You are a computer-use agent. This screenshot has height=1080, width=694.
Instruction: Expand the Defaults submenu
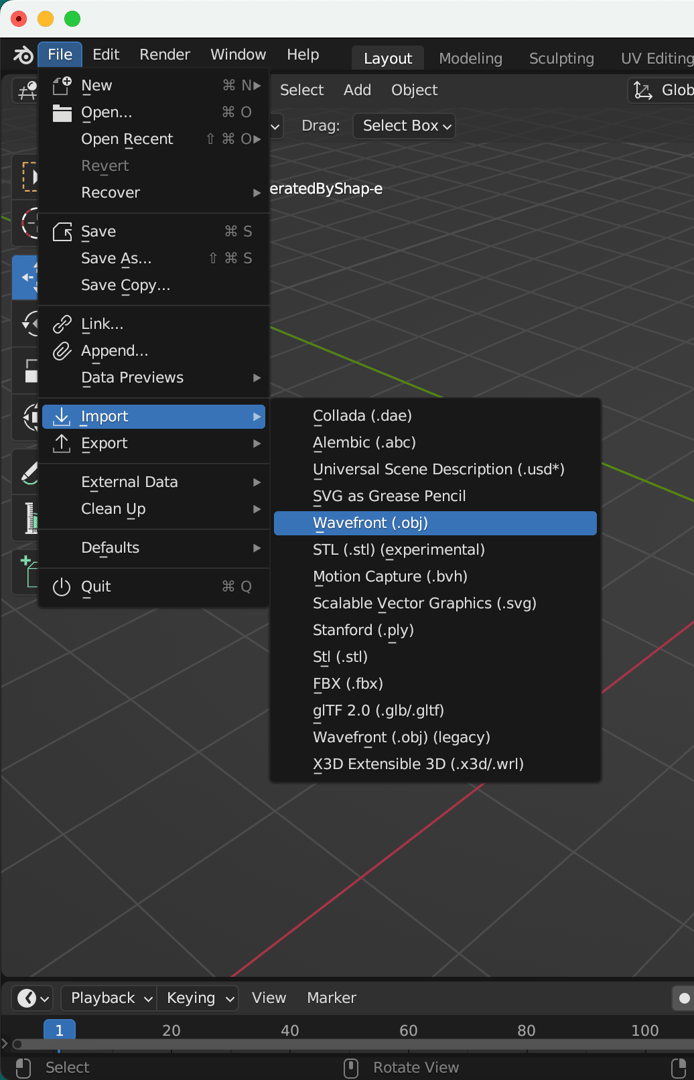[154, 548]
